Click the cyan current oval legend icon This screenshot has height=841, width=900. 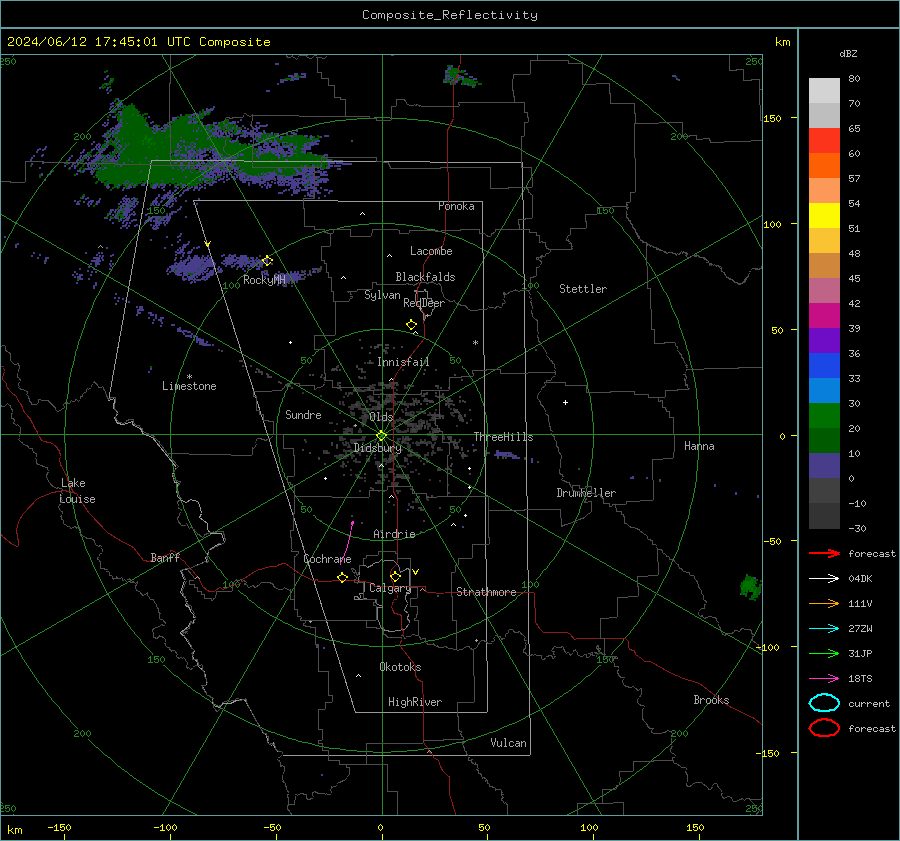824,703
